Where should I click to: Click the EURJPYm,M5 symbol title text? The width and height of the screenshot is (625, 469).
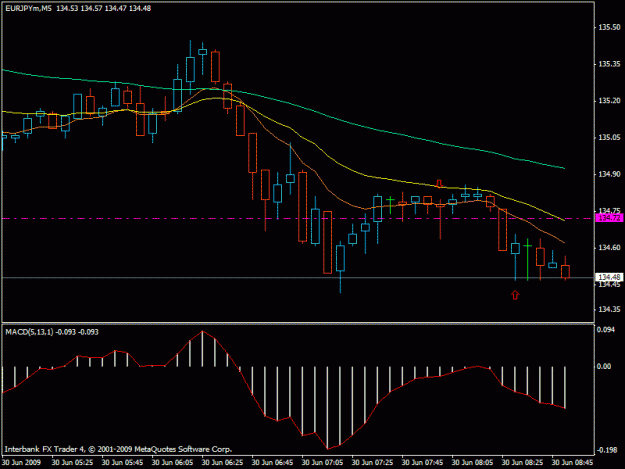coord(28,8)
